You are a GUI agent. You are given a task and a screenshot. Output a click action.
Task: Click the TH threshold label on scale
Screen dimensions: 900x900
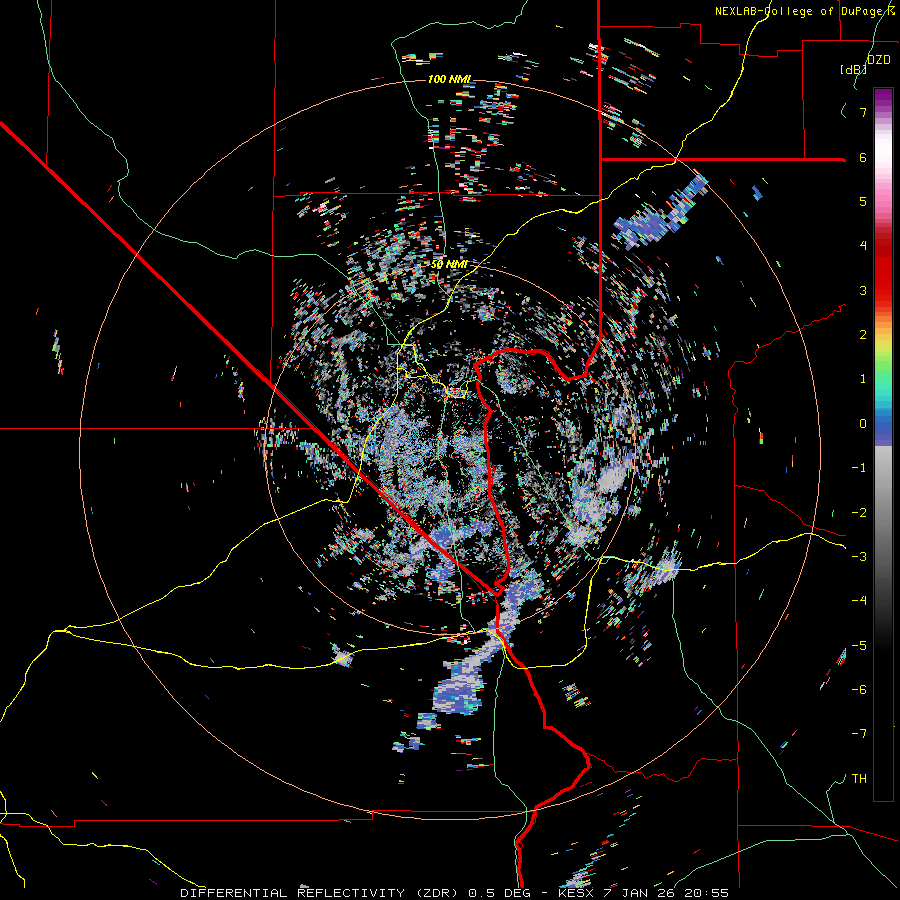(x=859, y=778)
